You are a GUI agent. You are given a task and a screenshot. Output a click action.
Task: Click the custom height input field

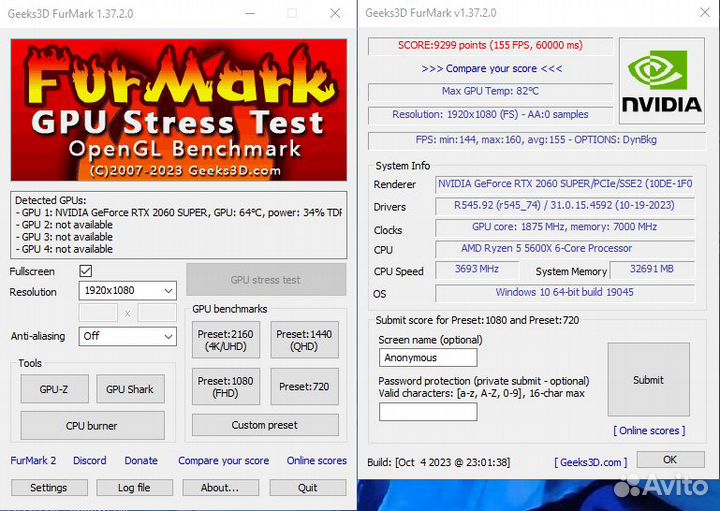point(157,313)
